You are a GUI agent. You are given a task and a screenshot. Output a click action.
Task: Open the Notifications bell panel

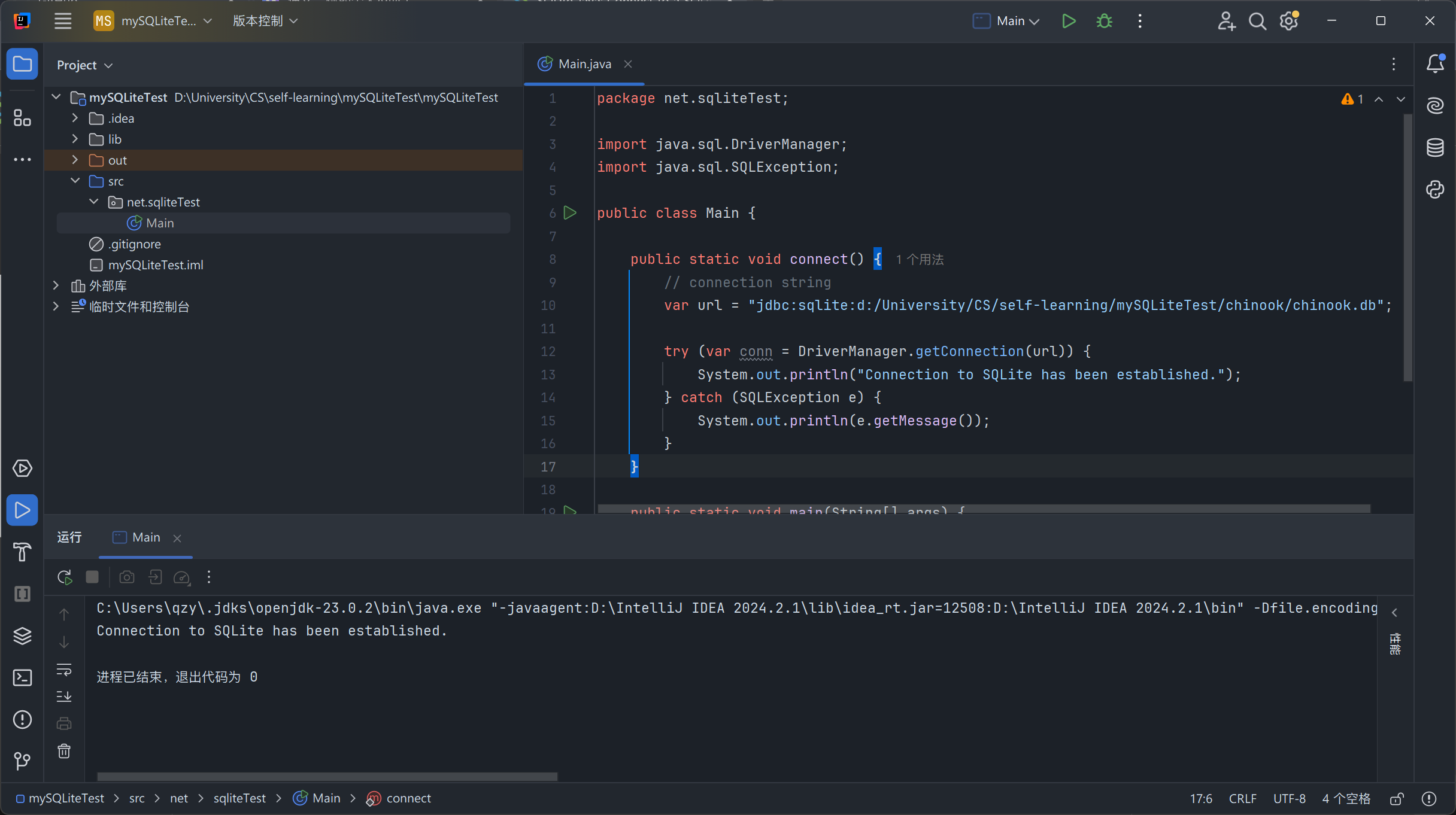click(1435, 63)
